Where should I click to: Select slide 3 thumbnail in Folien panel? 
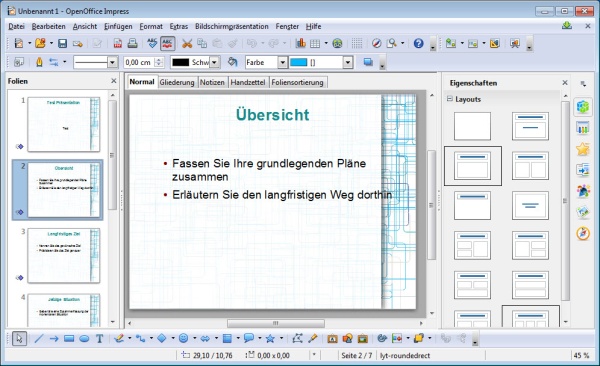[64, 255]
